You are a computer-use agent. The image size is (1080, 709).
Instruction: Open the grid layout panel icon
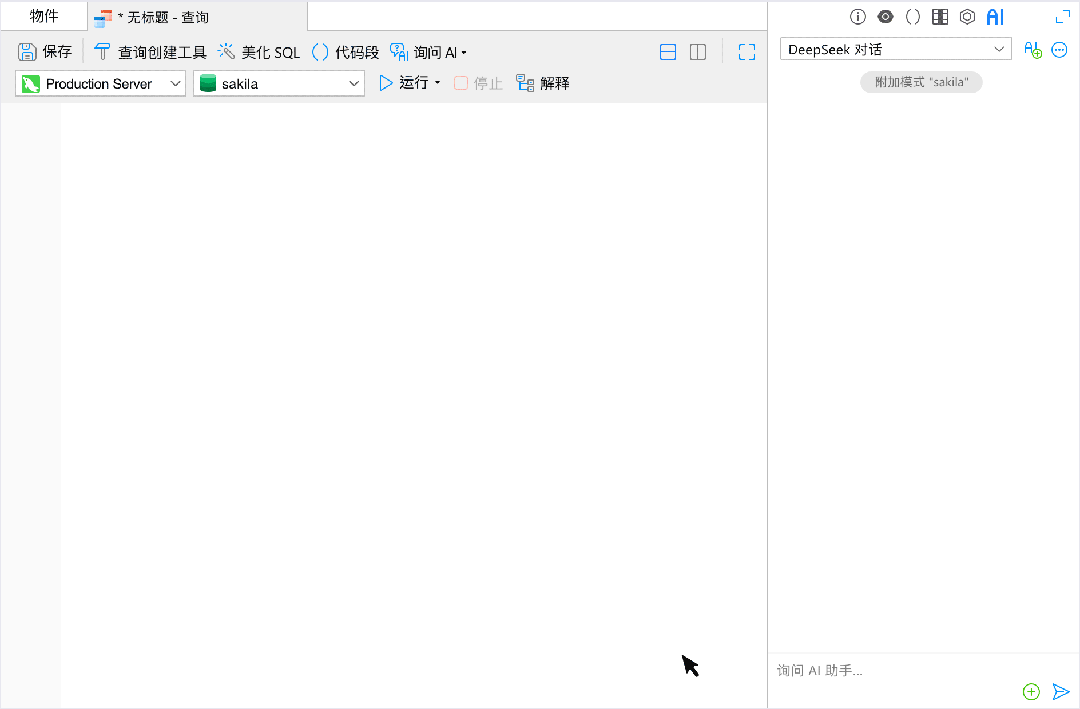(x=940, y=17)
